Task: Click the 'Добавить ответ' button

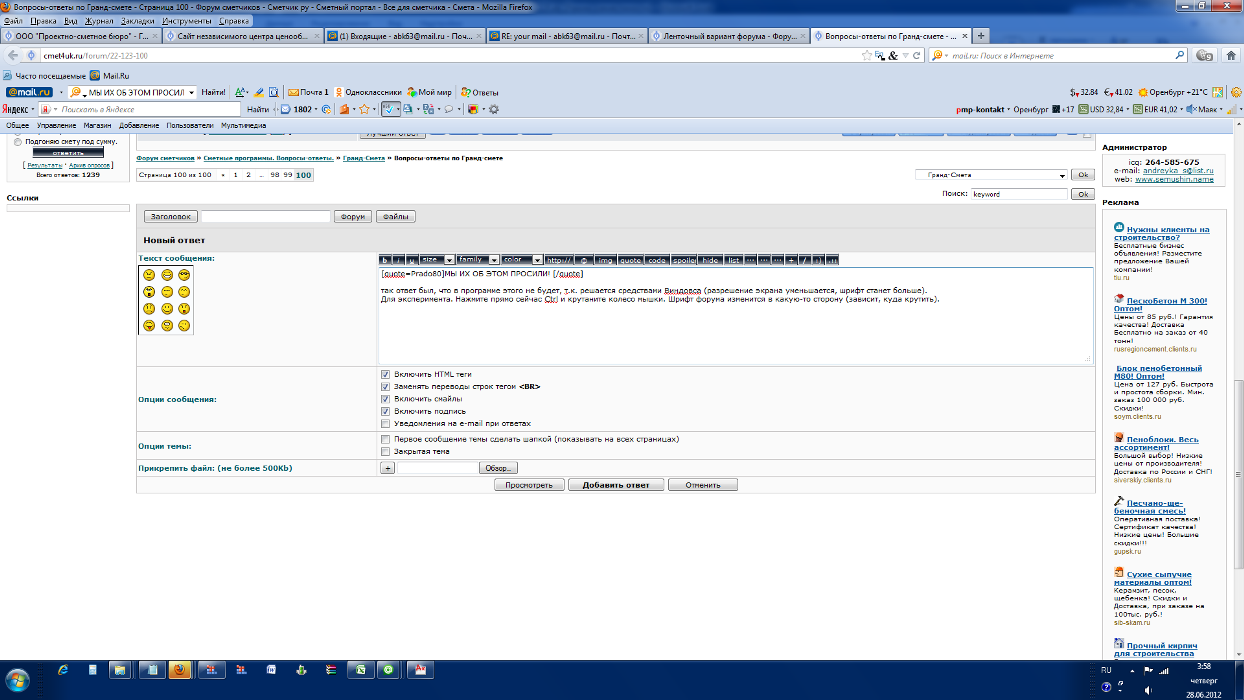Action: (x=615, y=485)
